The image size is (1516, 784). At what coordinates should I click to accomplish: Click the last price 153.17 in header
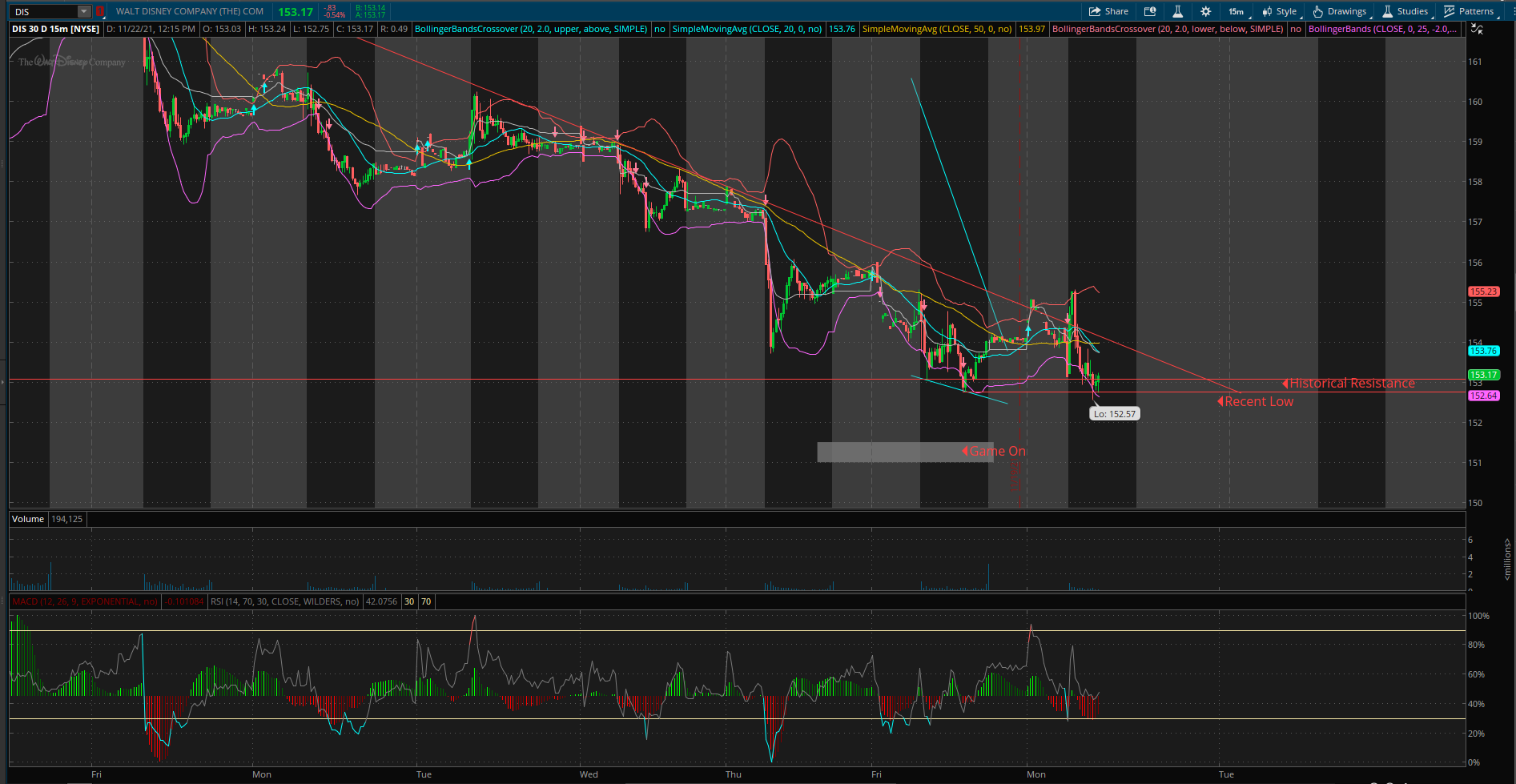[x=296, y=12]
